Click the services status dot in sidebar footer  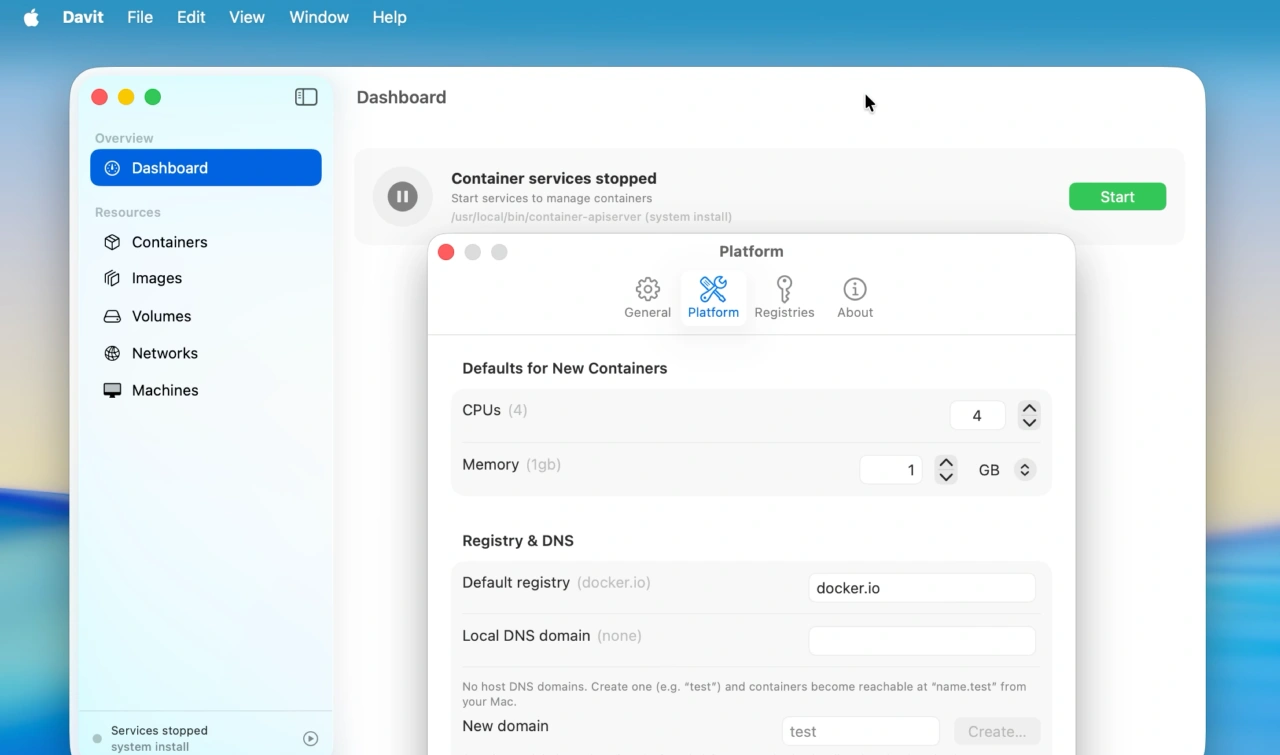(x=97, y=739)
